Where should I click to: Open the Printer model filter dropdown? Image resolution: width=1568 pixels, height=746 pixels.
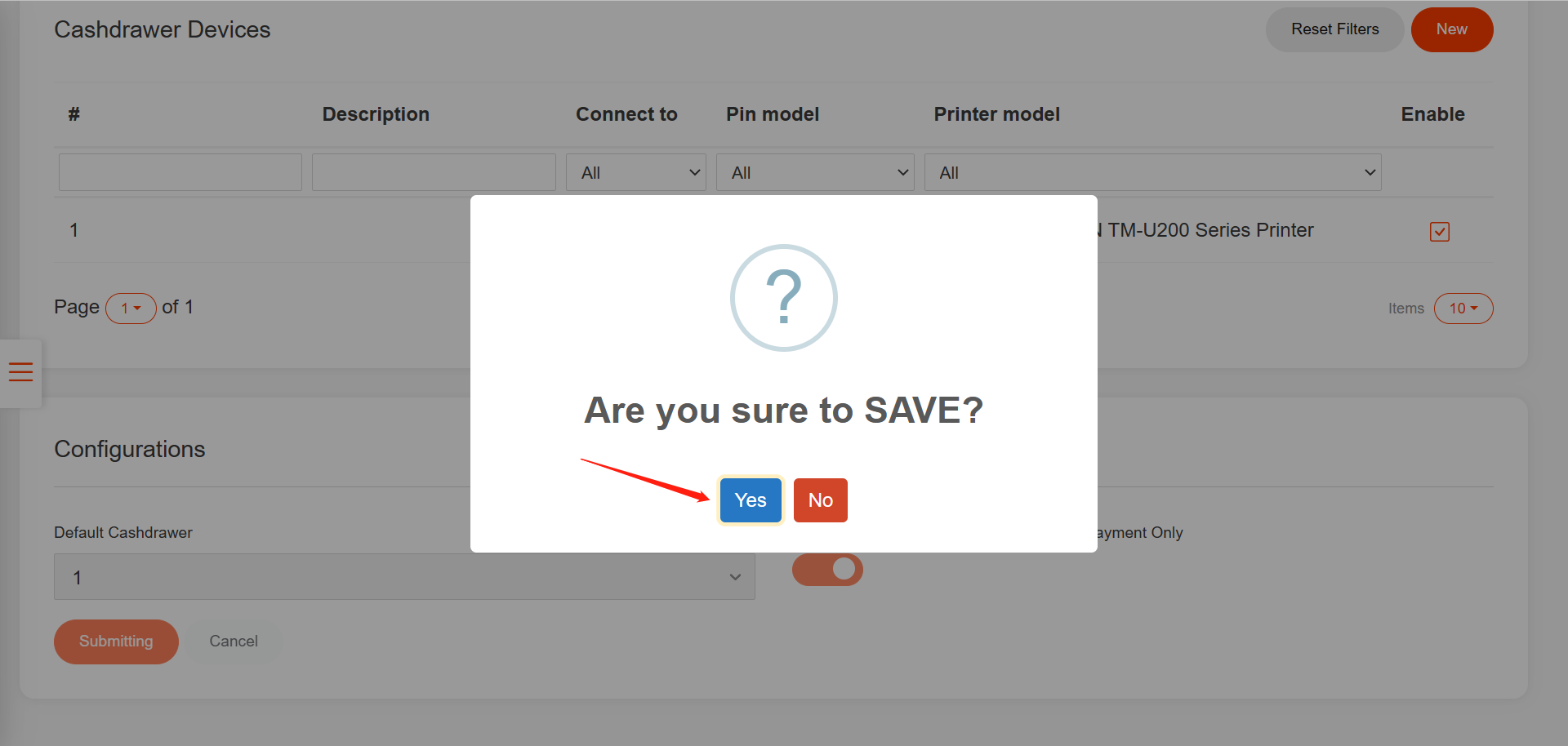pyautogui.click(x=1152, y=173)
